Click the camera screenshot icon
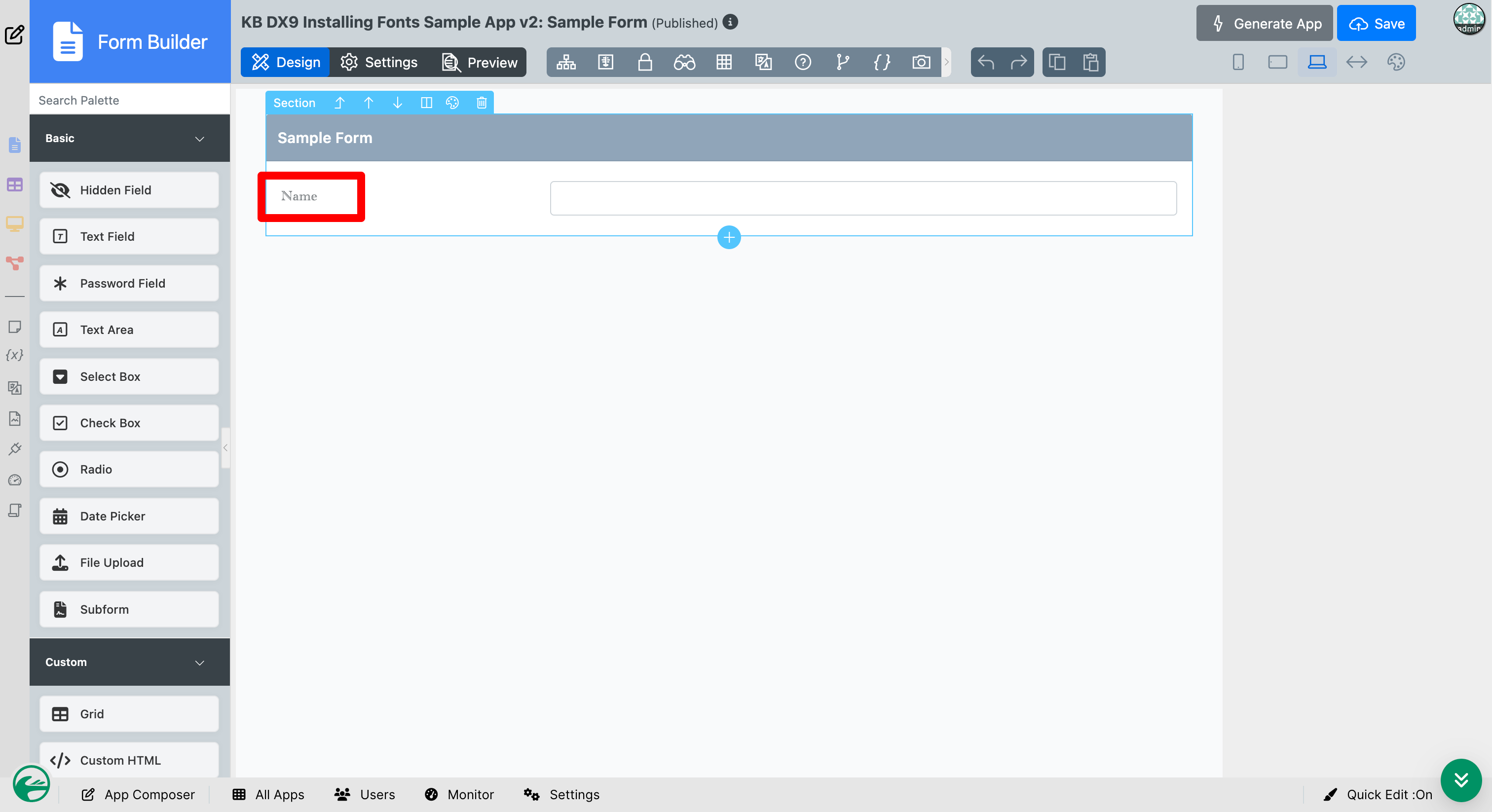 pos(921,62)
